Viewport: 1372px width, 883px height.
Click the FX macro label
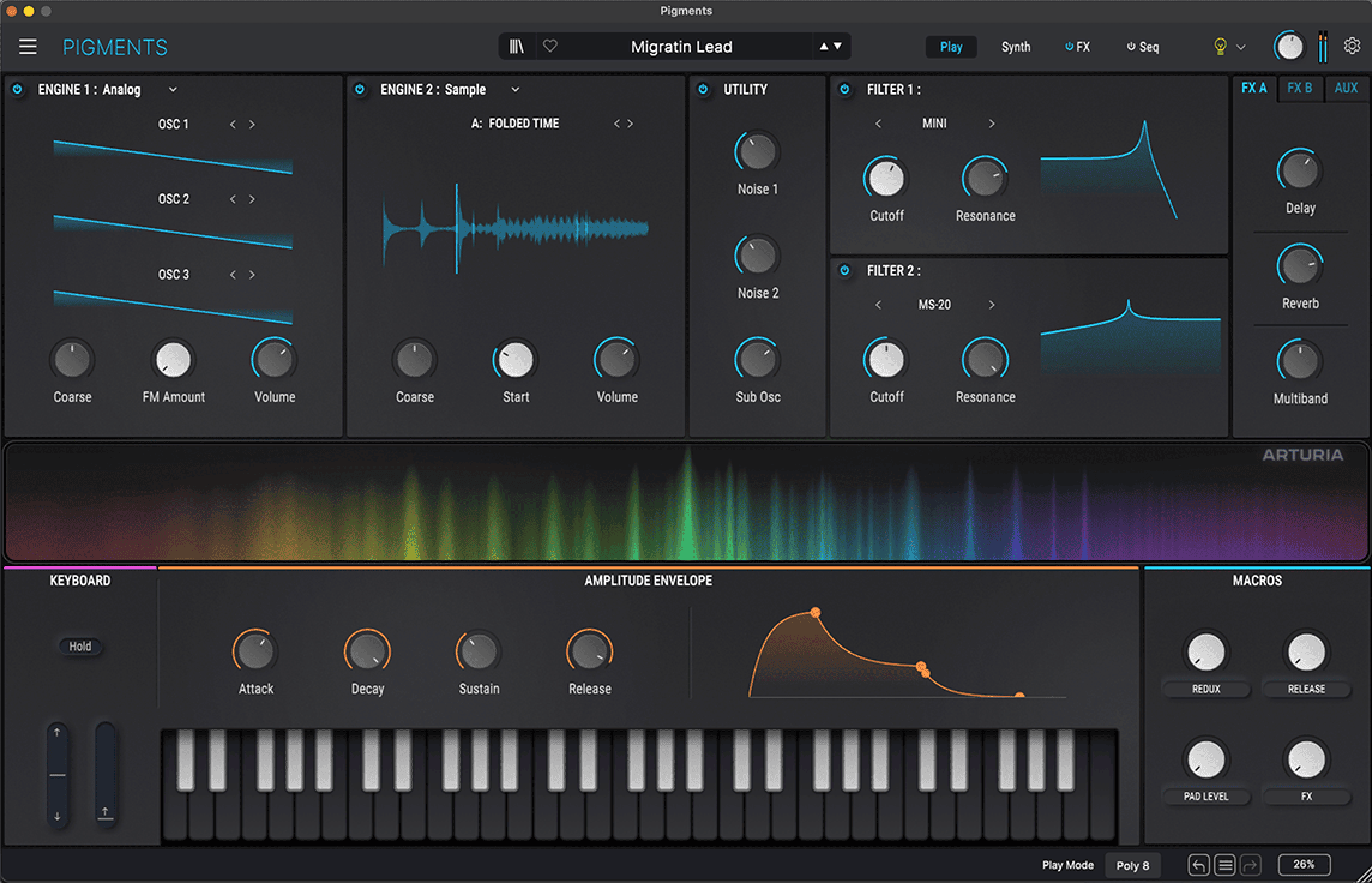click(x=1307, y=797)
